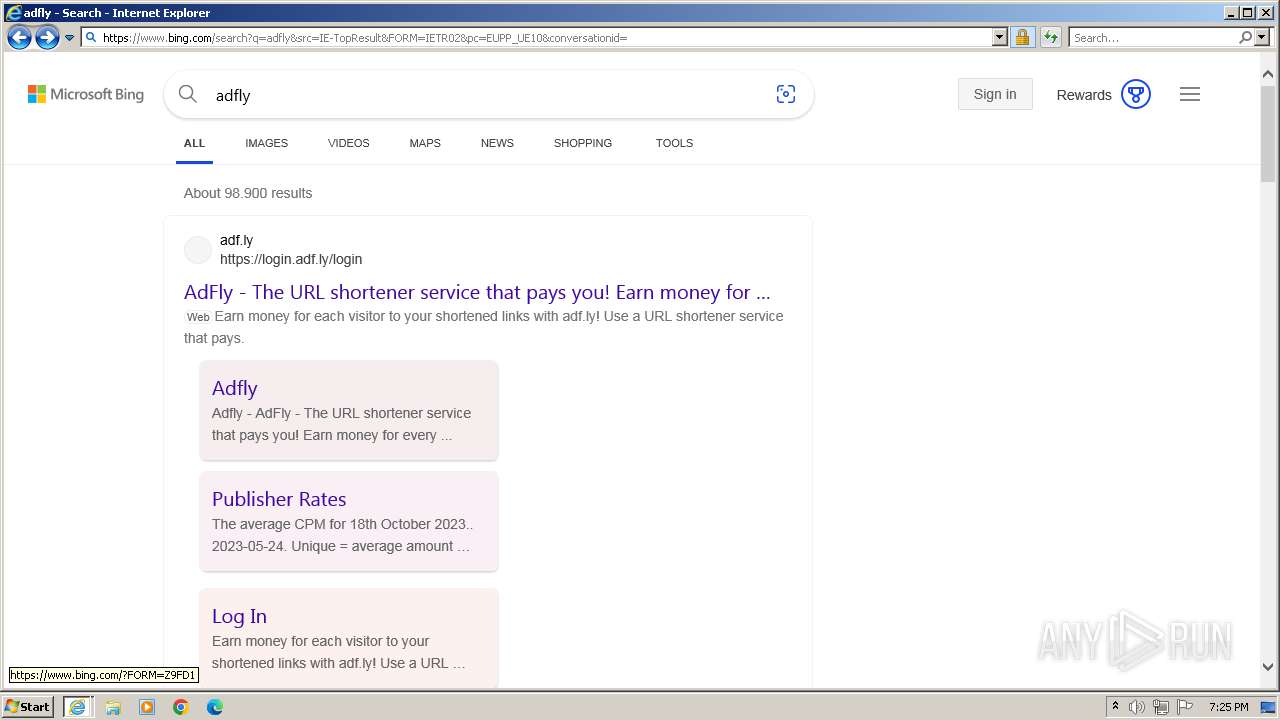
Task: Click the scrollbar down arrow
Action: pos(1268,667)
